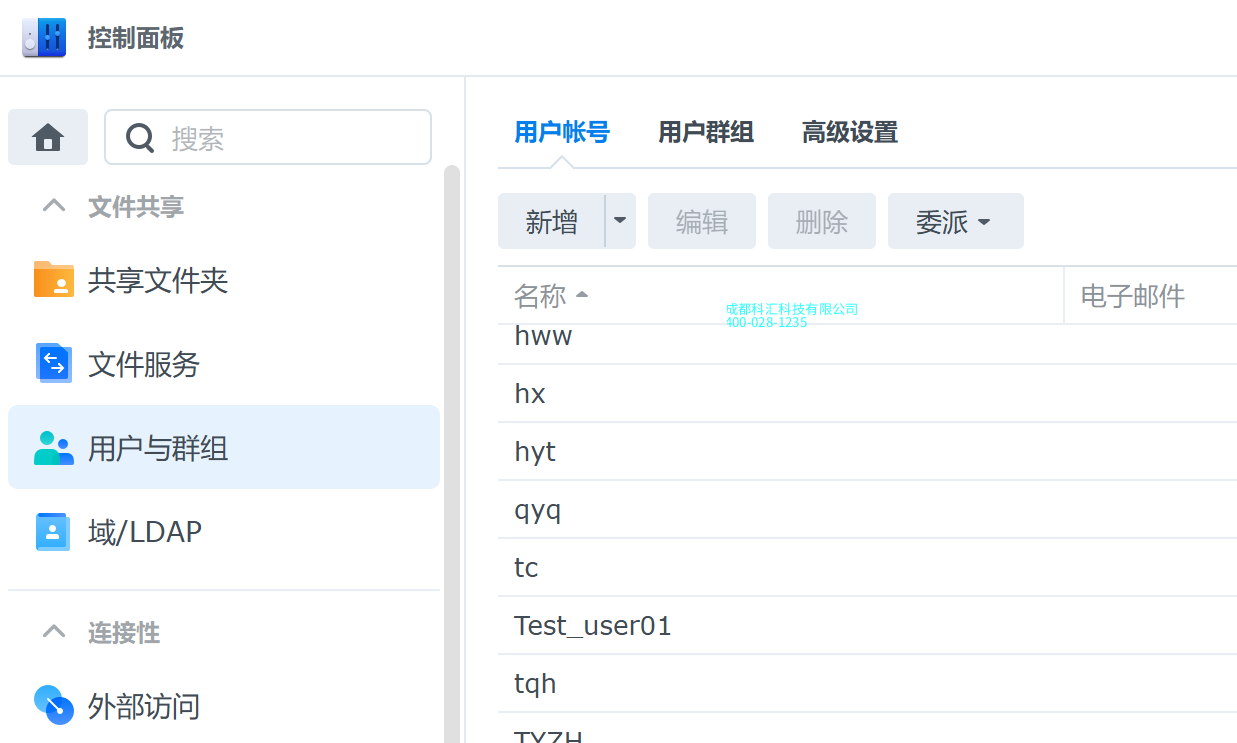Screen dimensions: 1237x743
Task: Switch to the 用户群组 tab
Action: tap(705, 132)
